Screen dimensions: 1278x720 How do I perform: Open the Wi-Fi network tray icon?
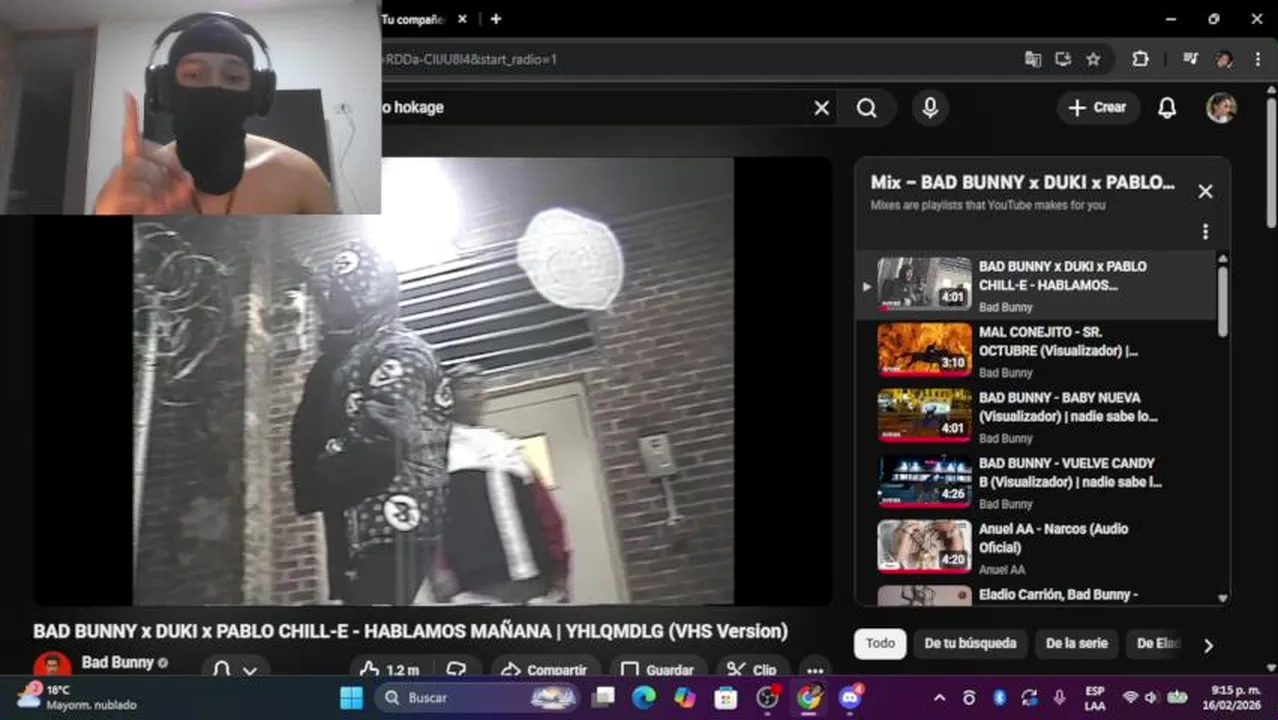[x=1131, y=697]
